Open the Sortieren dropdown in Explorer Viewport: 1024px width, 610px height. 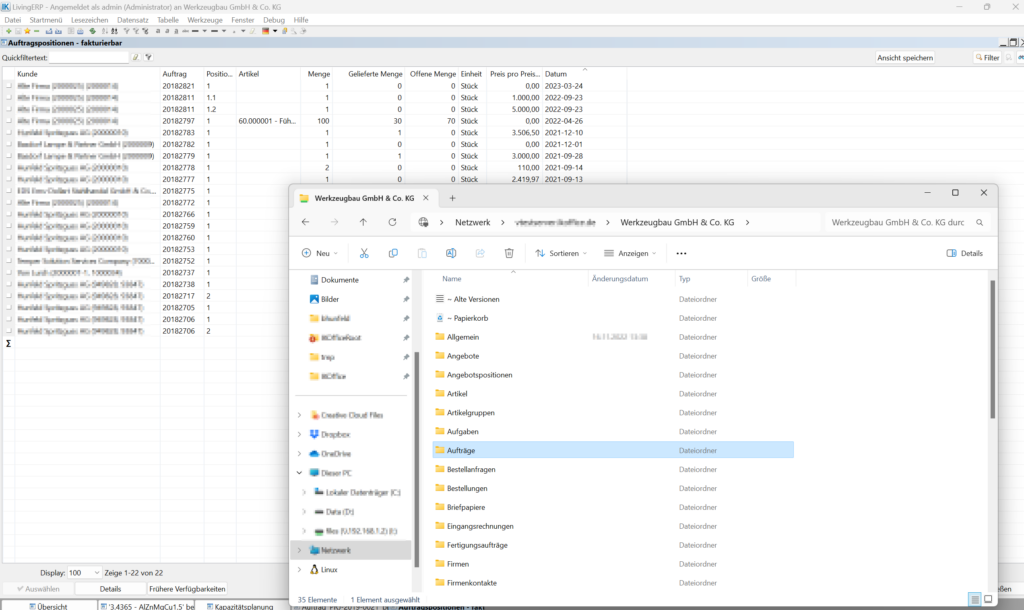coord(561,253)
